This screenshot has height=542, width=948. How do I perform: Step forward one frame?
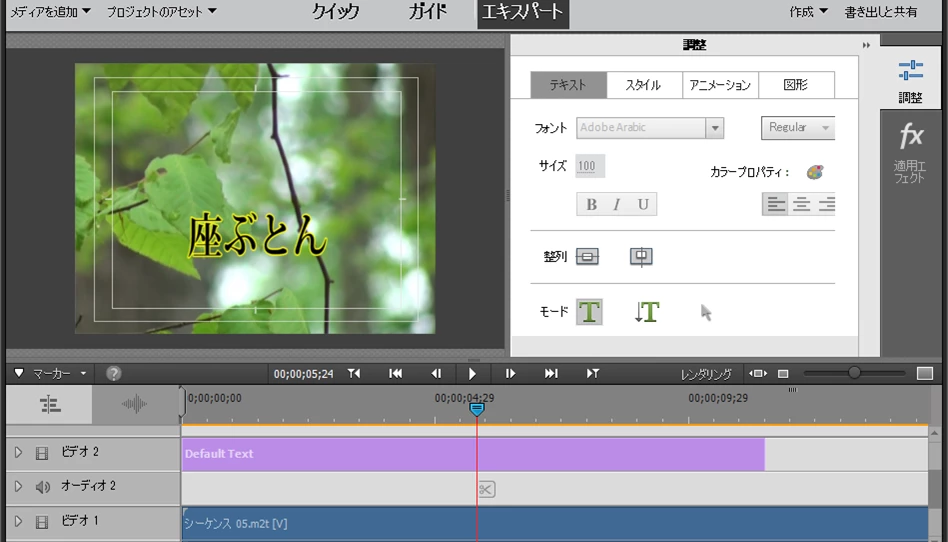click(x=510, y=374)
